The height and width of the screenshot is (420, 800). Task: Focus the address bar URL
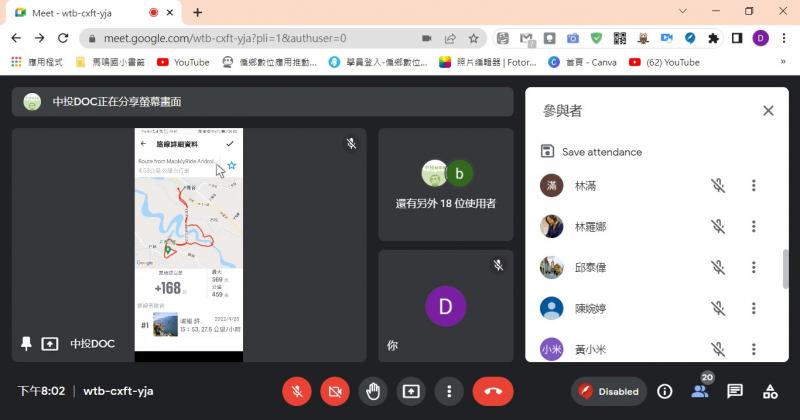225,38
